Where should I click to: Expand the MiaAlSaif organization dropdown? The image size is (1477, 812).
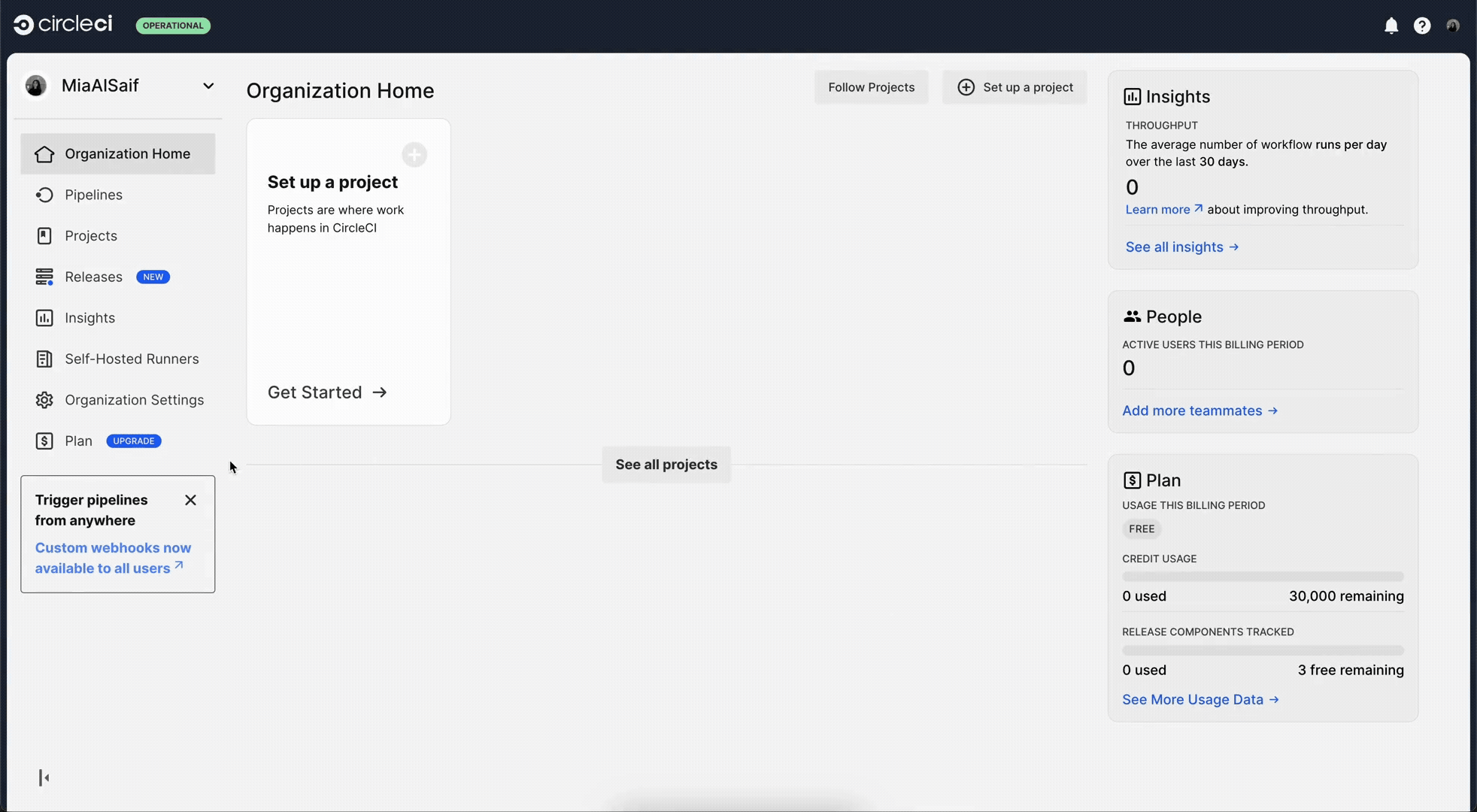(x=208, y=86)
